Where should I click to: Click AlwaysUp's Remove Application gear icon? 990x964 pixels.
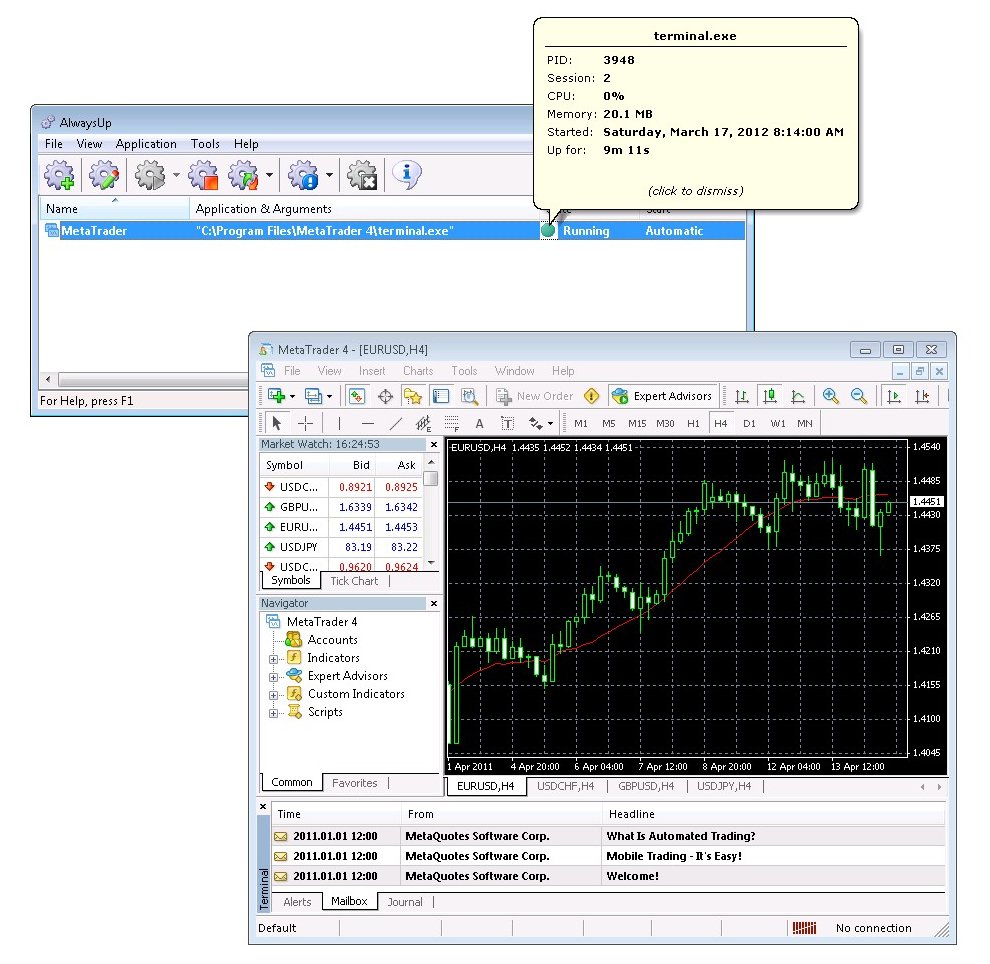point(362,175)
